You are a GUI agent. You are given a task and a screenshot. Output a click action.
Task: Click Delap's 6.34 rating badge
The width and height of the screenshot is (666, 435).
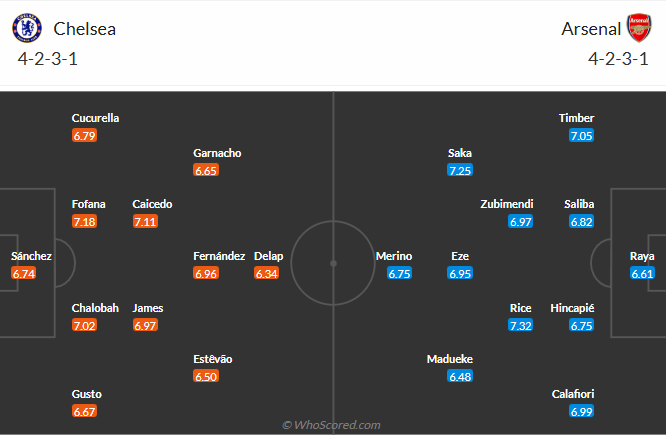click(266, 273)
